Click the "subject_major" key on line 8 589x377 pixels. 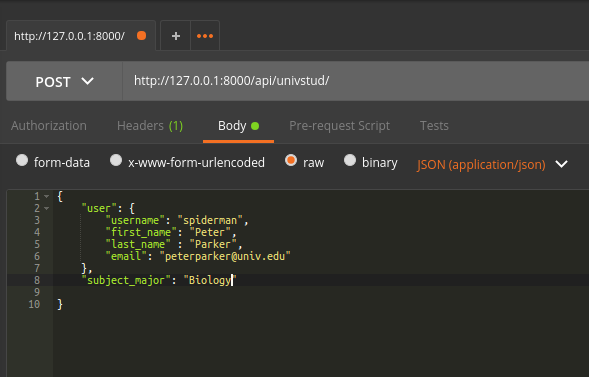[x=126, y=280]
